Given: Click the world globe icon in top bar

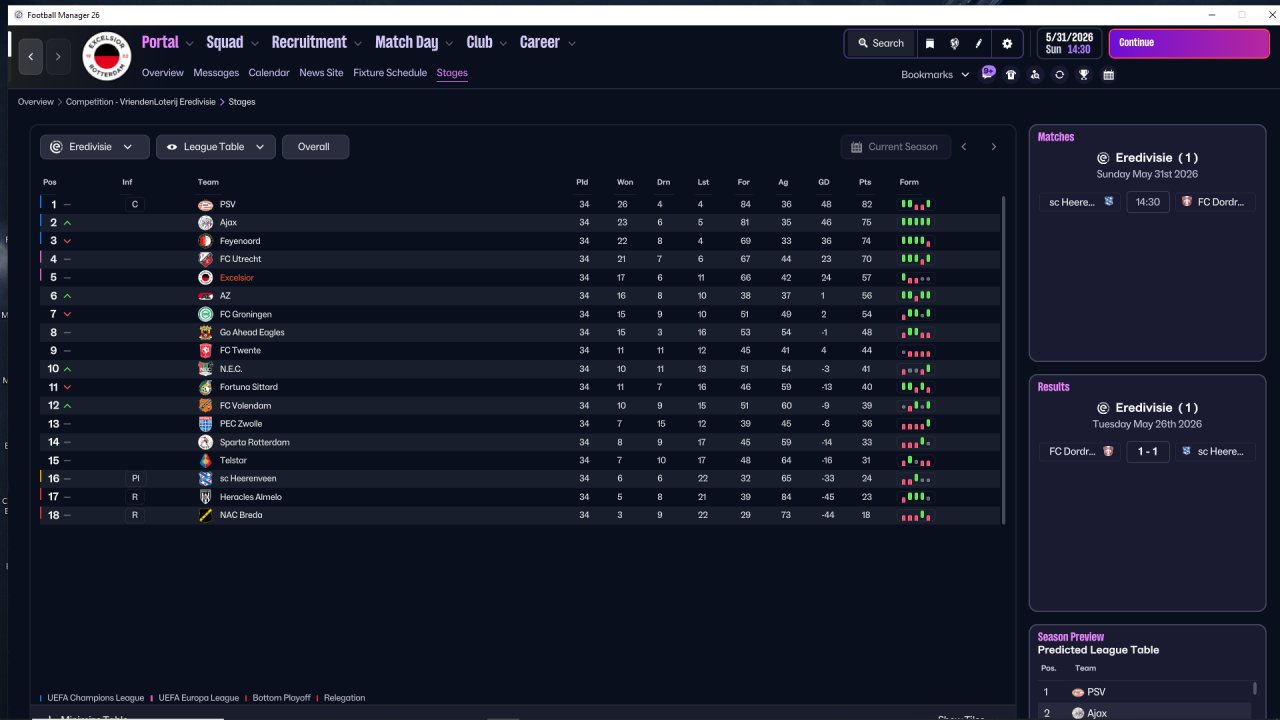Looking at the screenshot, I should tap(954, 43).
